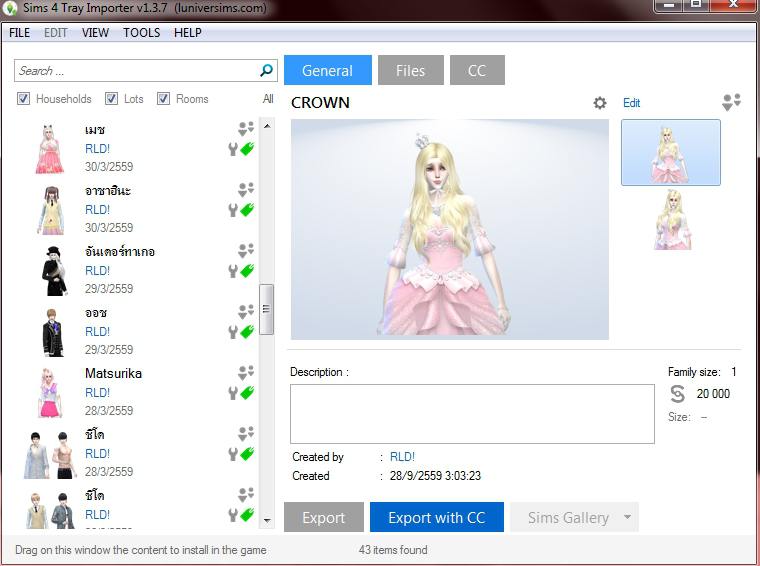
Task: Click household type icon in เมช row
Action: click(x=246, y=128)
